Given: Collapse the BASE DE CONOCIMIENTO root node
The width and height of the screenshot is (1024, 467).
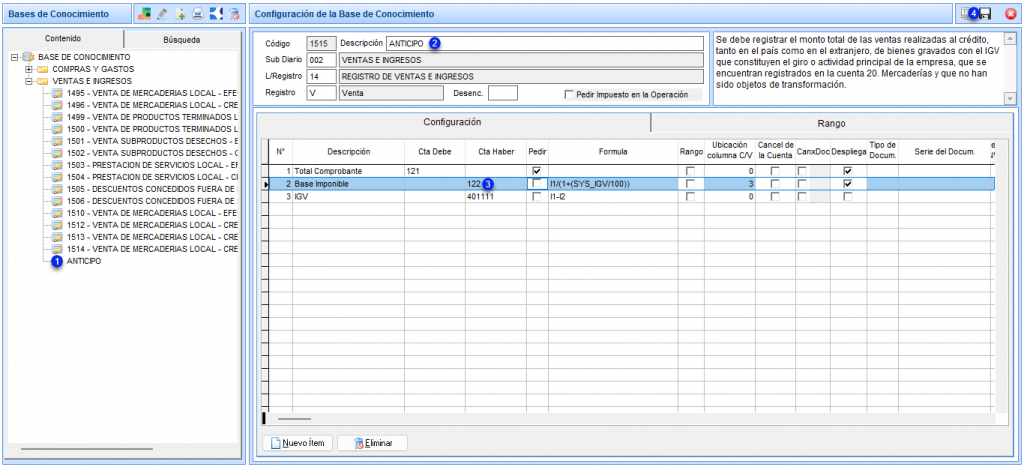Looking at the screenshot, I should click(14, 57).
